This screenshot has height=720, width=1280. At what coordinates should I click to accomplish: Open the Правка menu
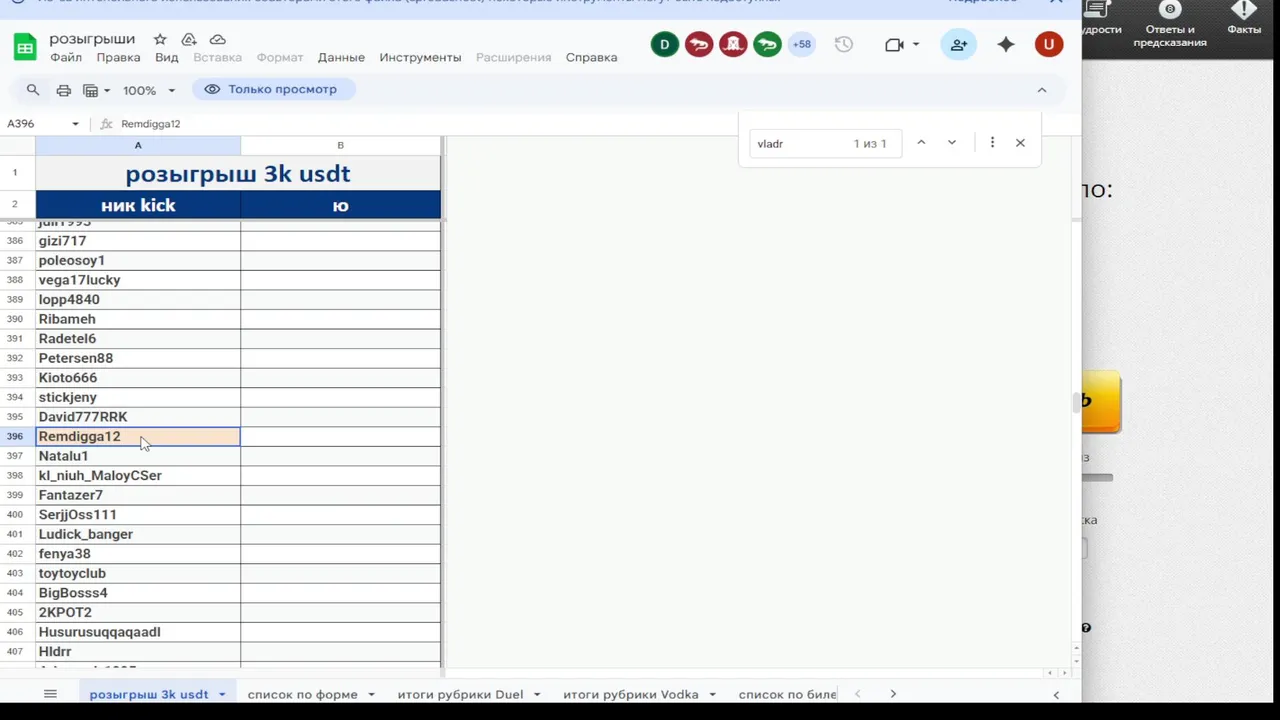118,57
